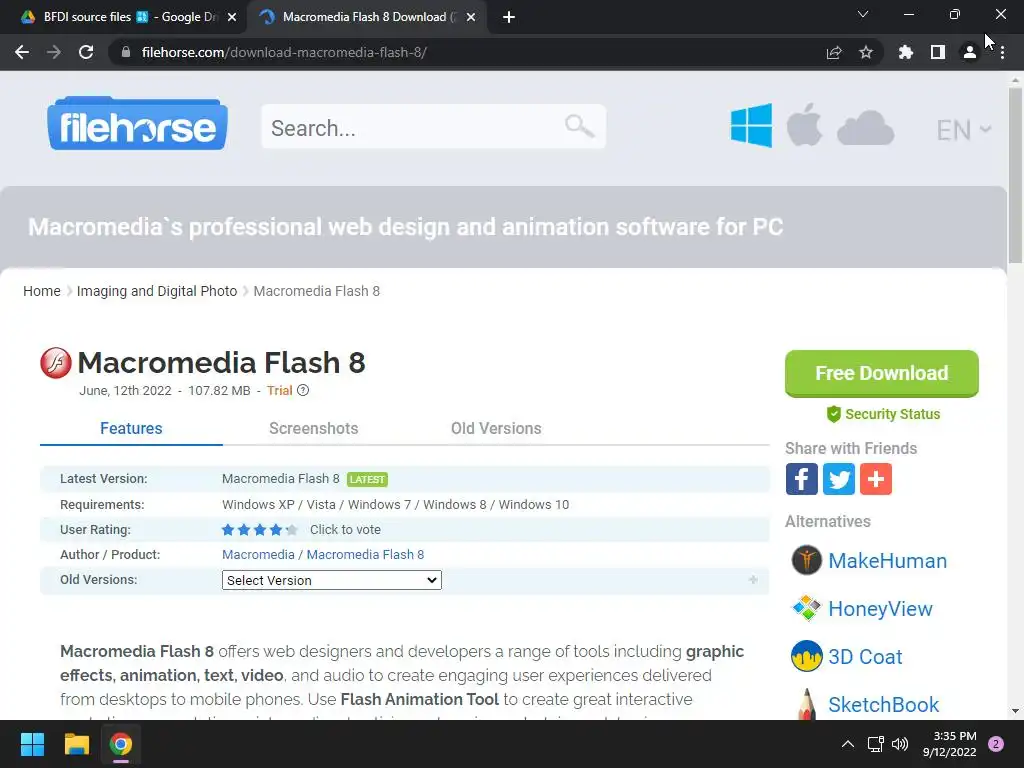Go to Home breadcrumb
The image size is (1024, 768).
(x=42, y=291)
